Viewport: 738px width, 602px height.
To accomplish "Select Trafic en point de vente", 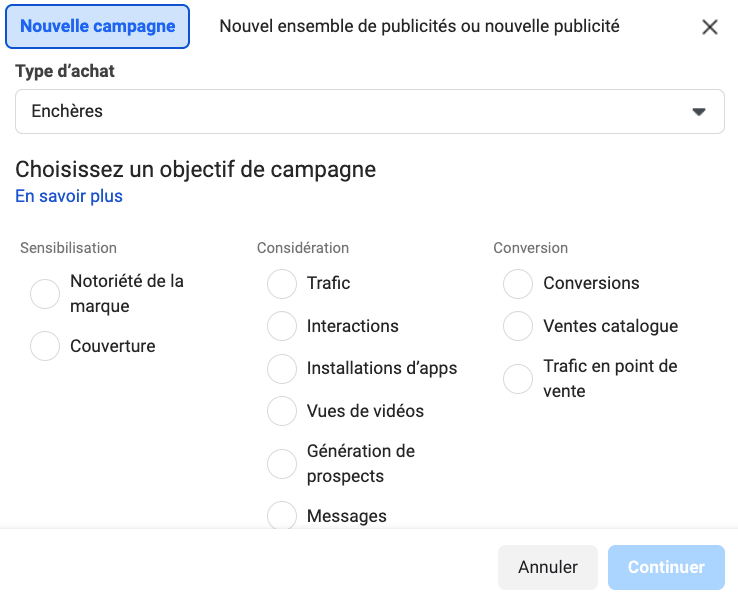I will [x=518, y=379].
